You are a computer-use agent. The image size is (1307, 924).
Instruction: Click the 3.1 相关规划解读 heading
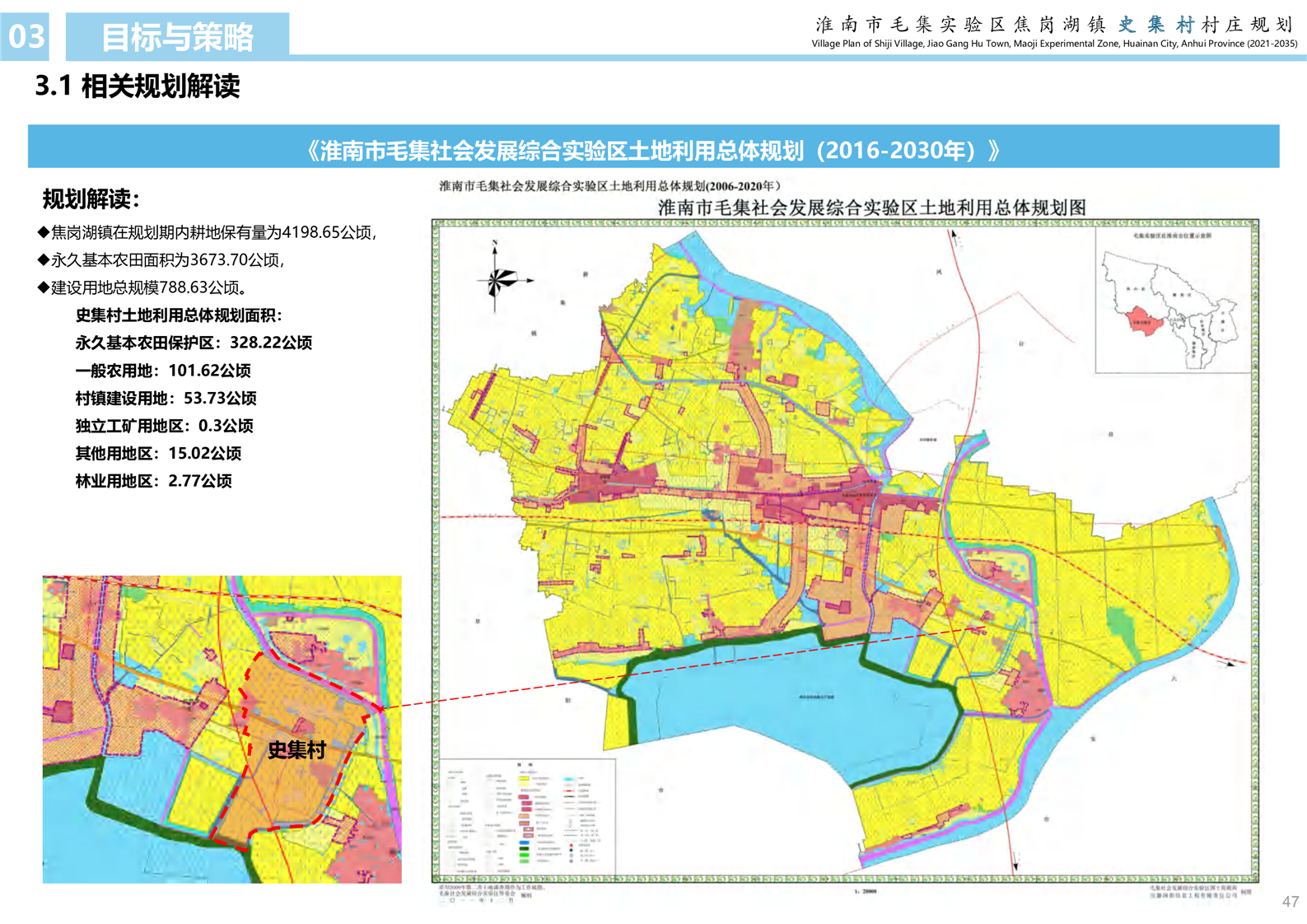138,86
